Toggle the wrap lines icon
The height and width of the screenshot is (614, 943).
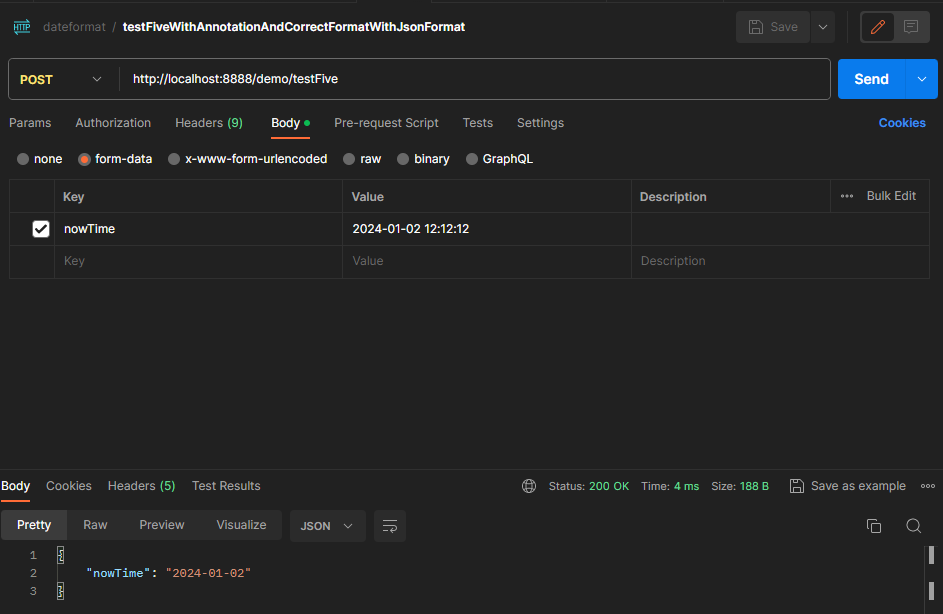pos(390,526)
